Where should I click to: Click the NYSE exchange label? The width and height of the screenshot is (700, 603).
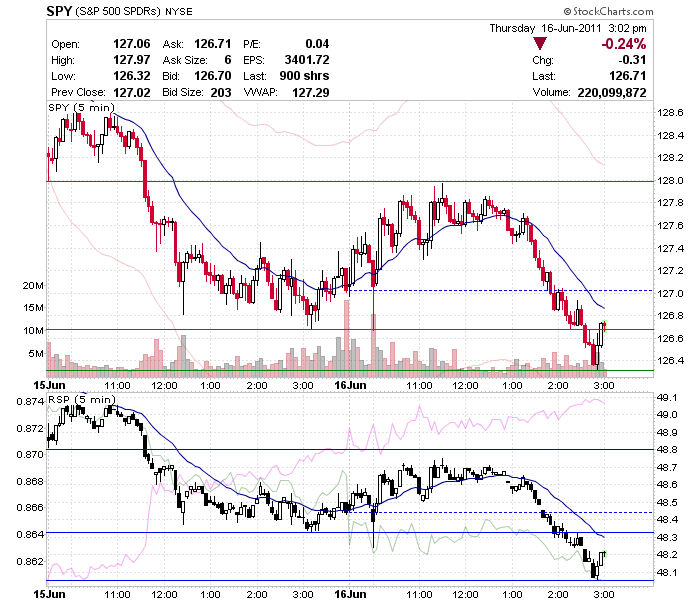[x=179, y=12]
